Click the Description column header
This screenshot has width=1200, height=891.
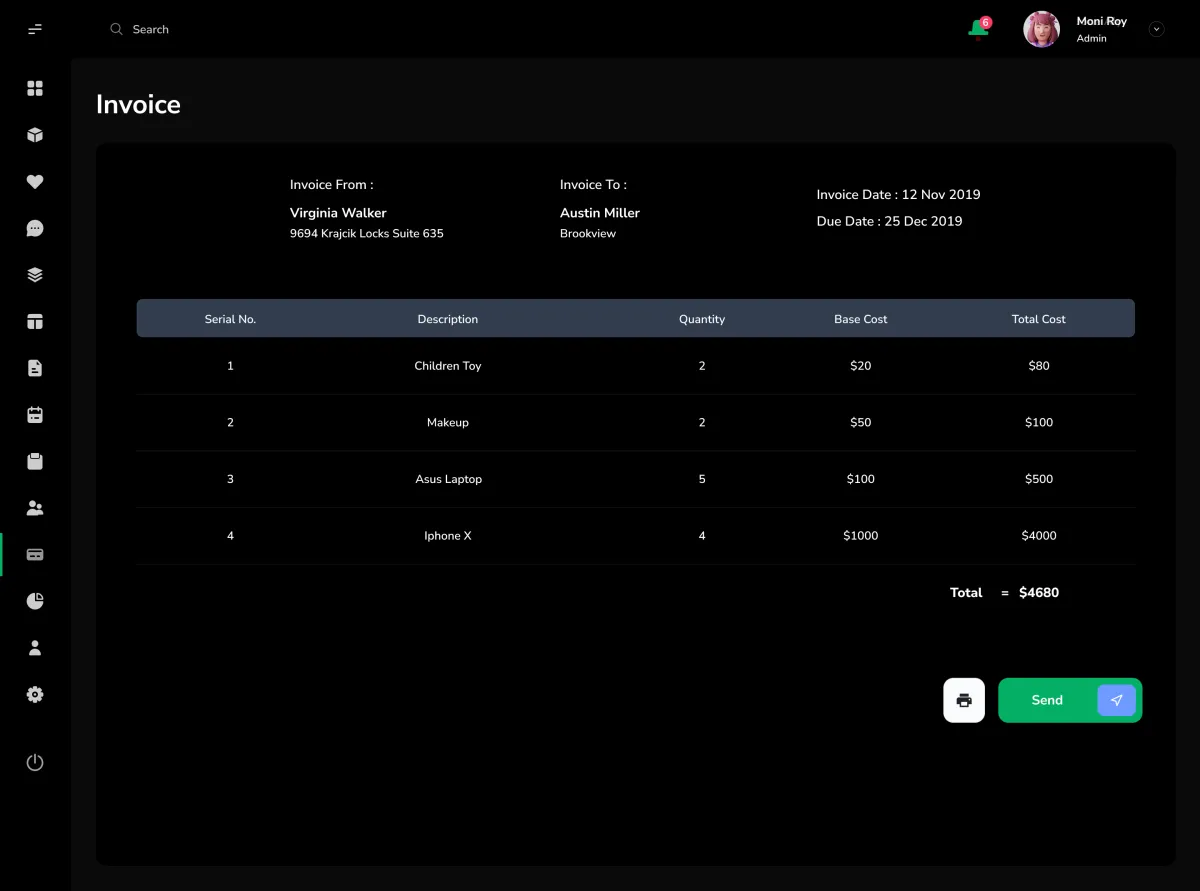pos(447,319)
